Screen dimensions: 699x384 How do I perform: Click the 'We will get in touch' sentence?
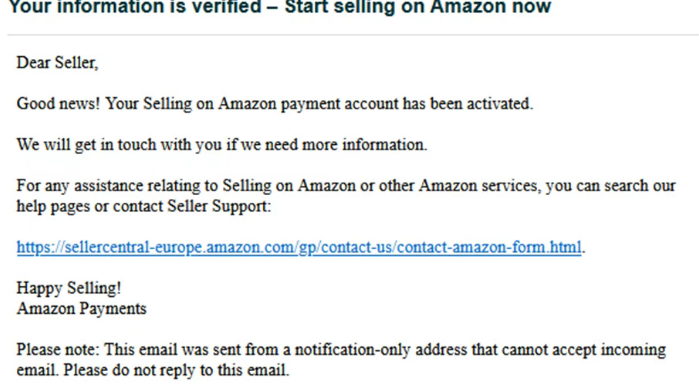[222, 145]
